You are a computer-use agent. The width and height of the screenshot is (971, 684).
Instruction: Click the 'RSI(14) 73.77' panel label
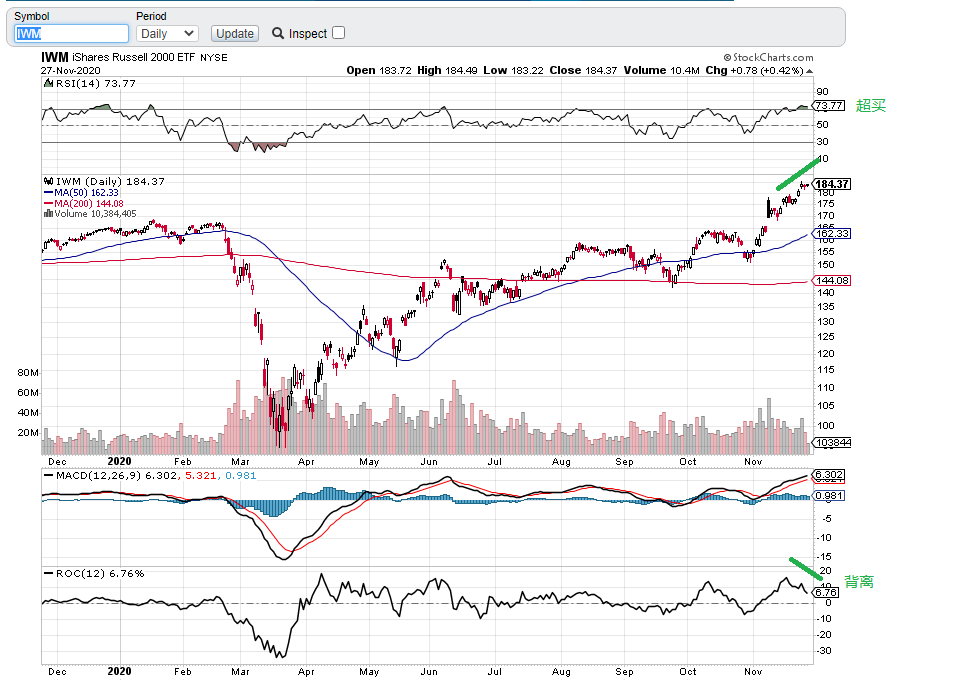[x=95, y=84]
